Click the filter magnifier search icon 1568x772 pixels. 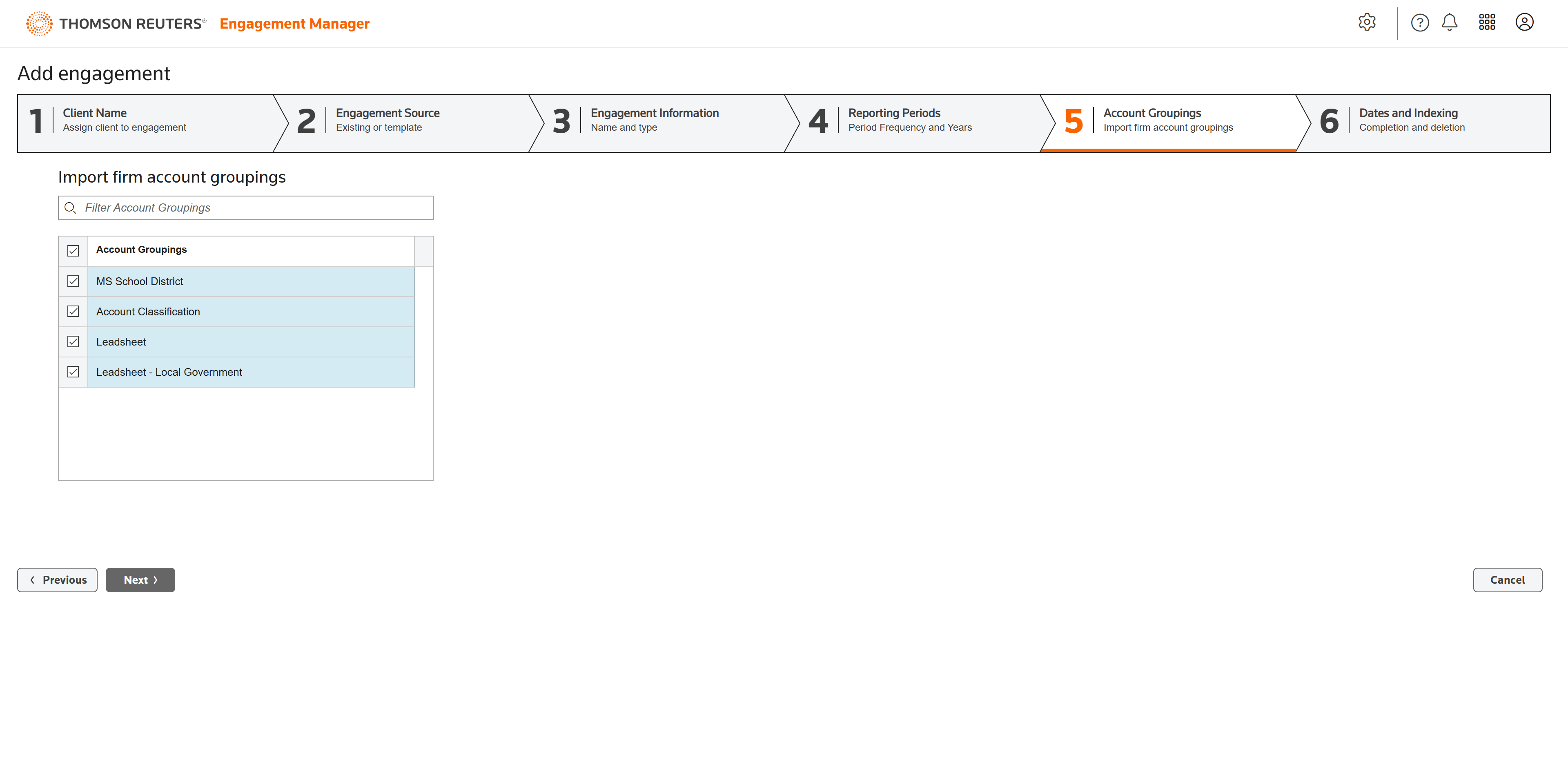(71, 208)
